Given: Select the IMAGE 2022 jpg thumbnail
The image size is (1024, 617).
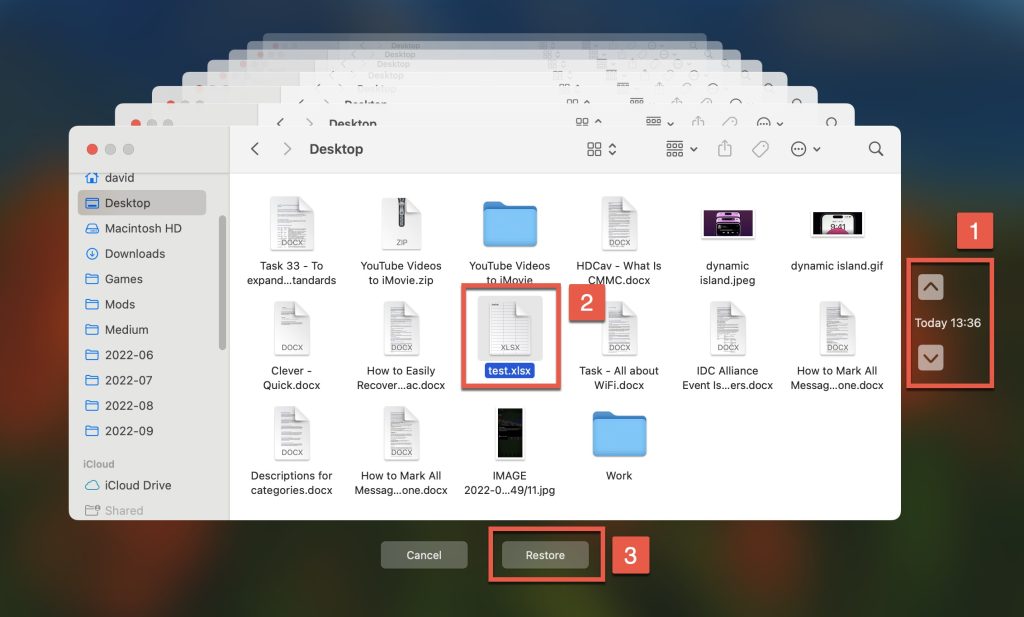Looking at the screenshot, I should 510,433.
